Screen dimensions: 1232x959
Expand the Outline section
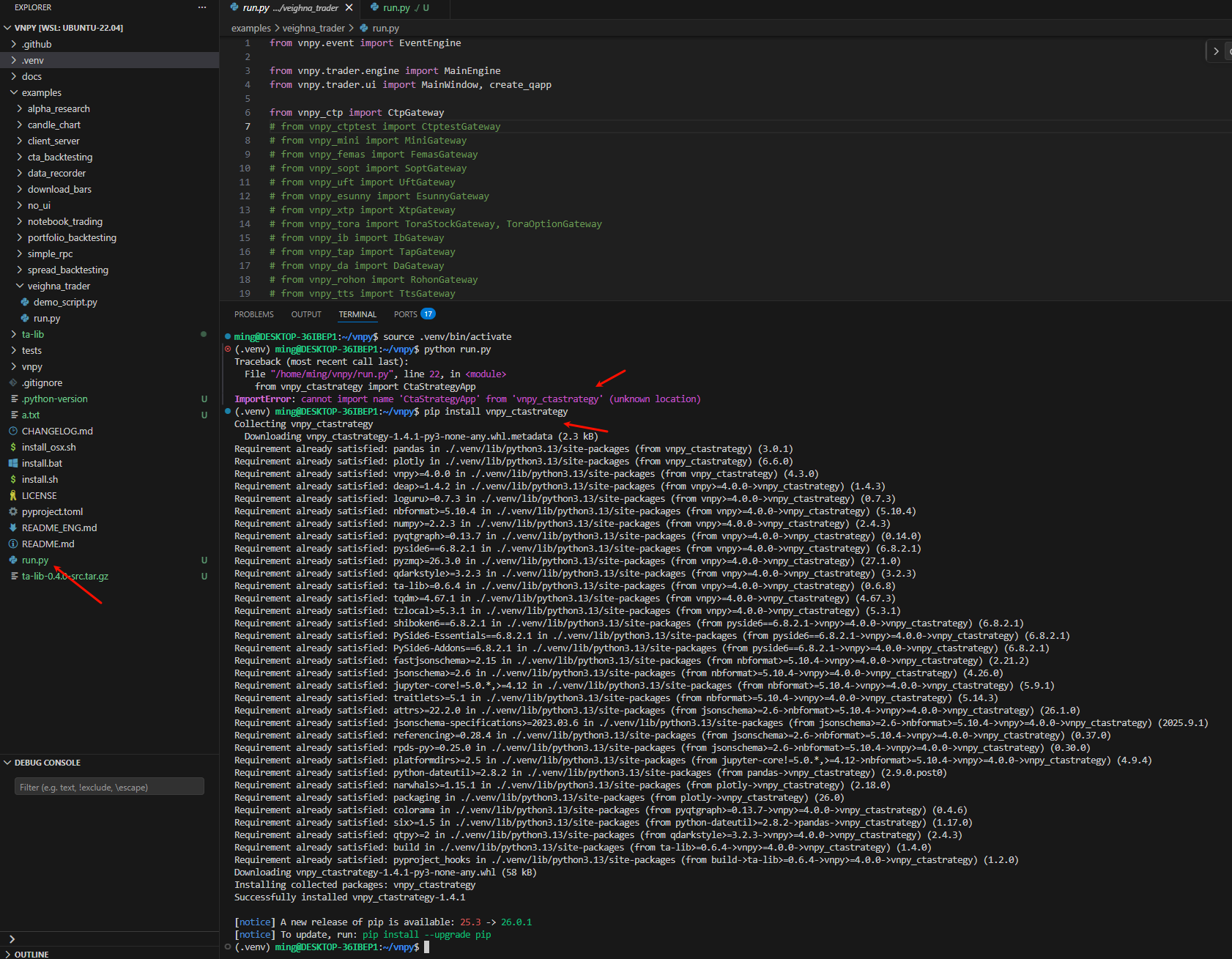pos(31,954)
